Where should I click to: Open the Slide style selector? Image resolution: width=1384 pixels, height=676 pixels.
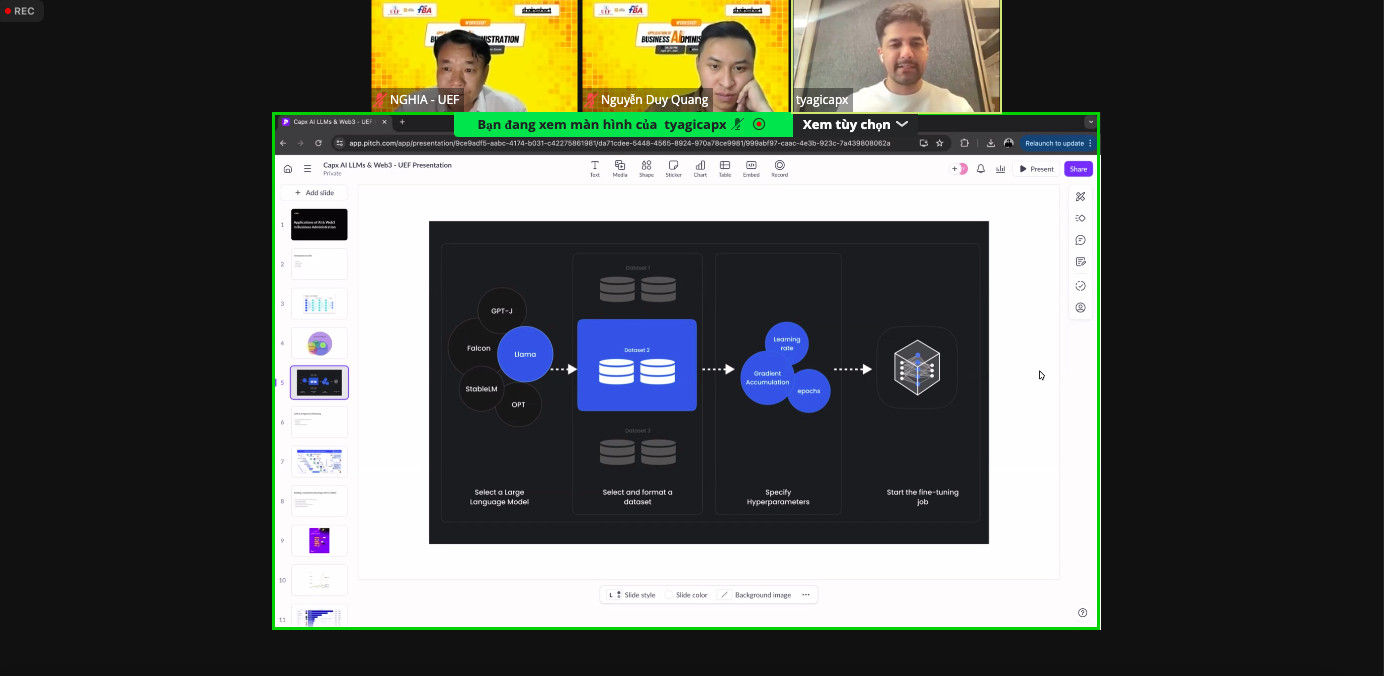click(632, 595)
